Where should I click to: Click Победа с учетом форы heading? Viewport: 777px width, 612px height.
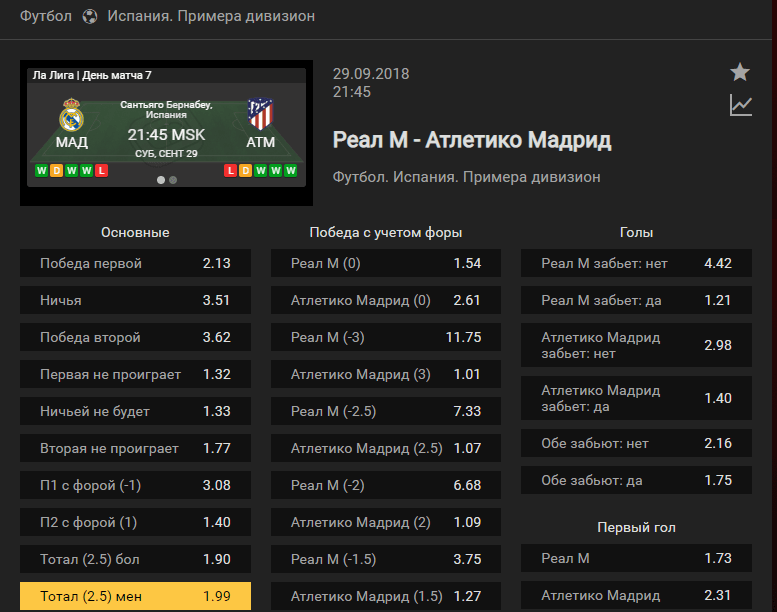386,232
